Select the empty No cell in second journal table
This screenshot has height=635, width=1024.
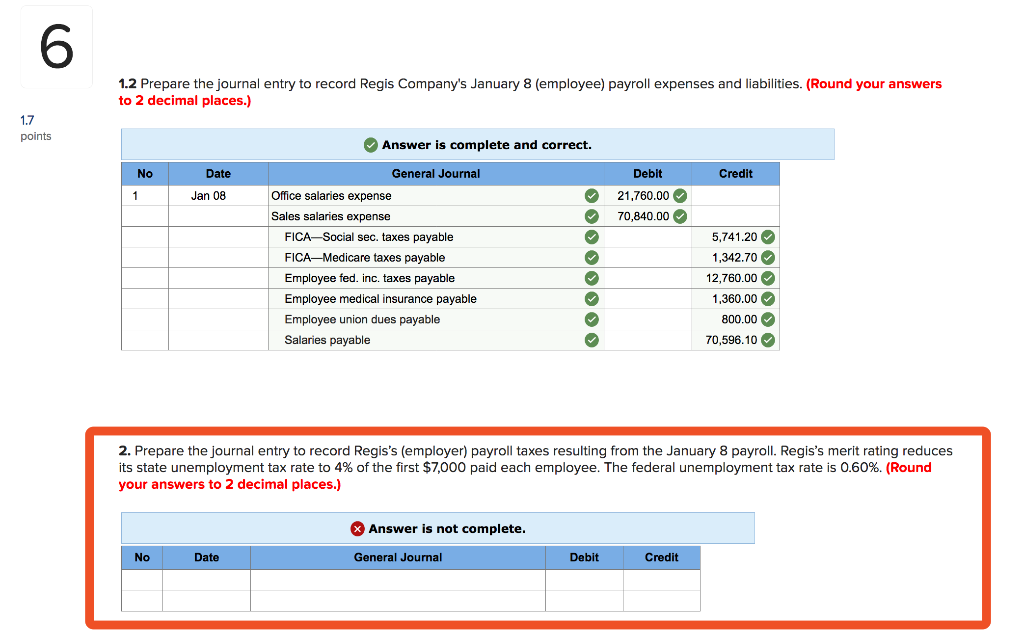click(x=141, y=580)
